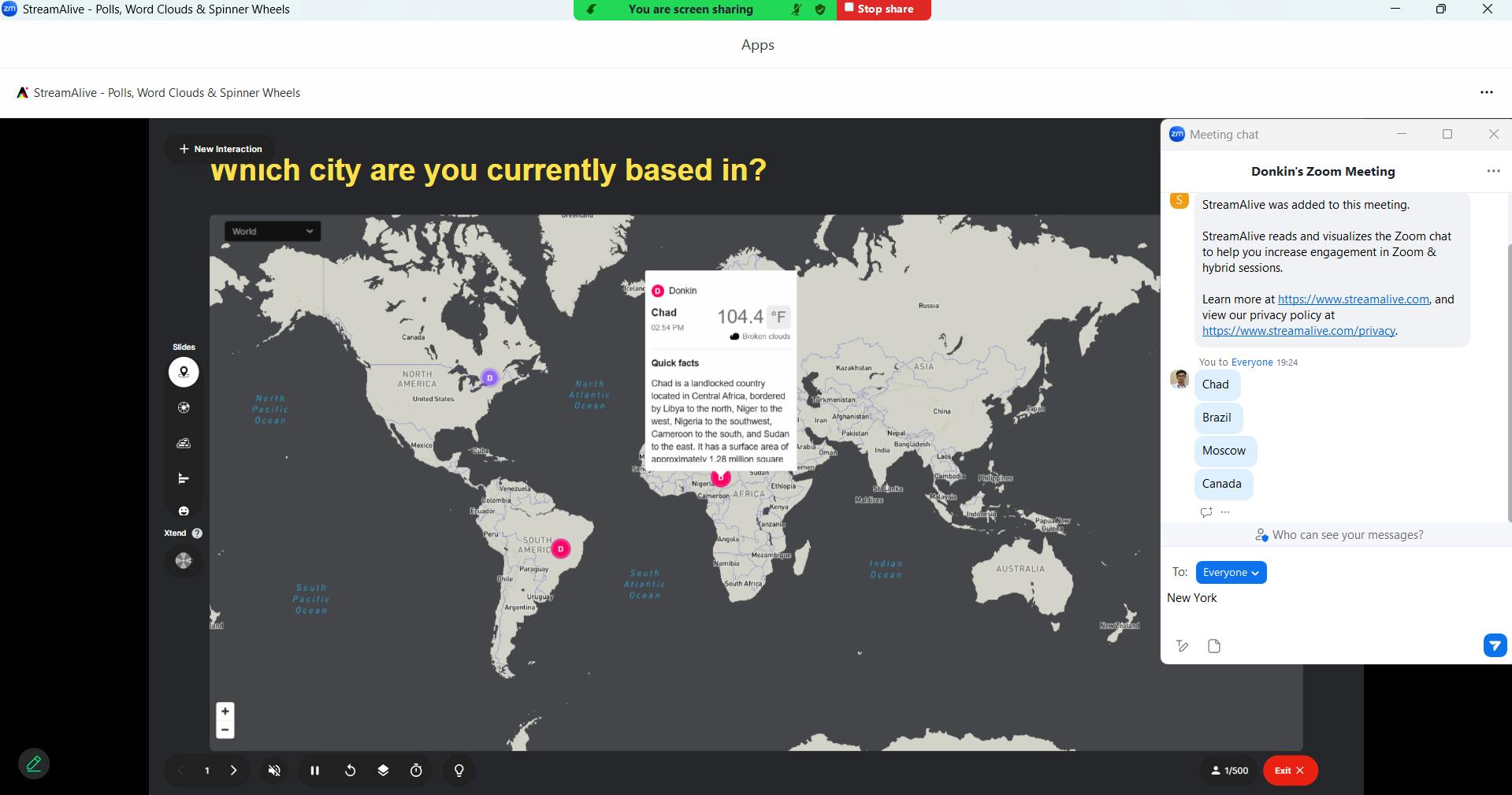Pop out the Meeting chat window
The width and height of the screenshot is (1512, 795).
pyautogui.click(x=1447, y=134)
